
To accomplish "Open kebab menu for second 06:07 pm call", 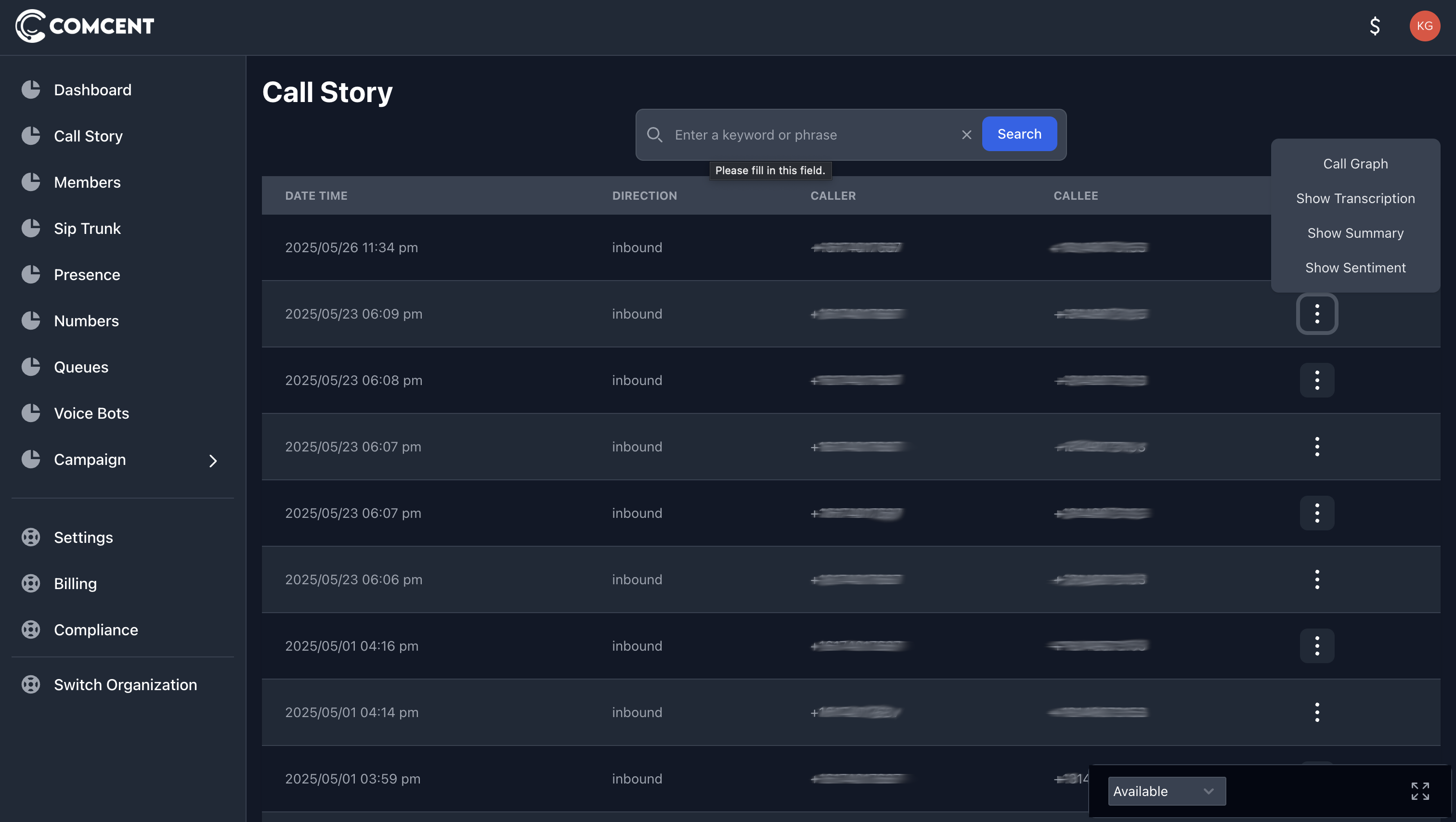I will pos(1317,513).
